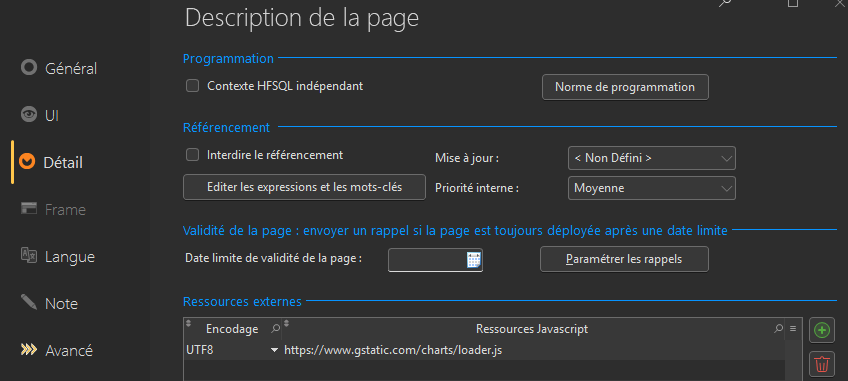848x381 pixels.
Task: Click the orange Détail icon
Action: pos(27,161)
